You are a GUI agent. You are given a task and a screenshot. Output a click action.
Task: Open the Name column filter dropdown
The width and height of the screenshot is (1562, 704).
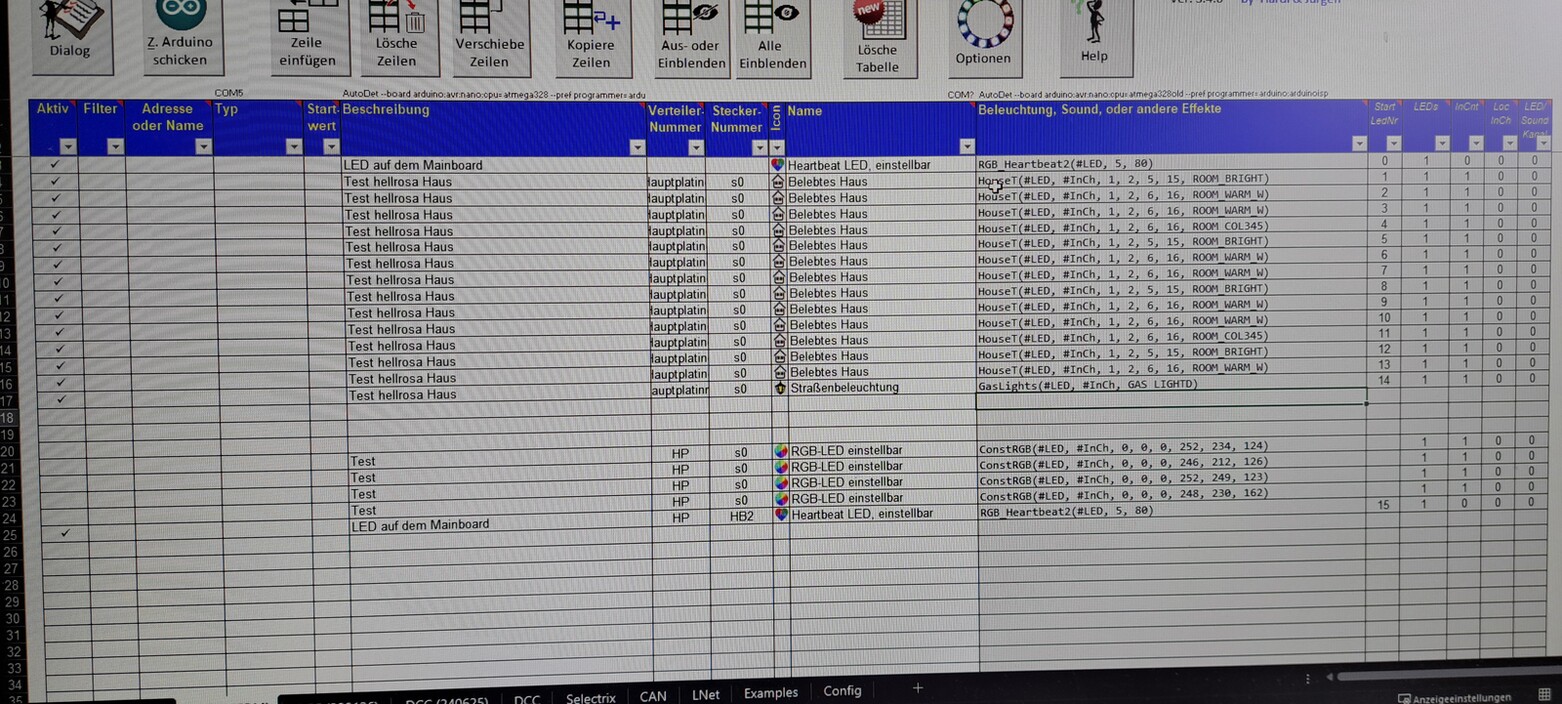966,147
